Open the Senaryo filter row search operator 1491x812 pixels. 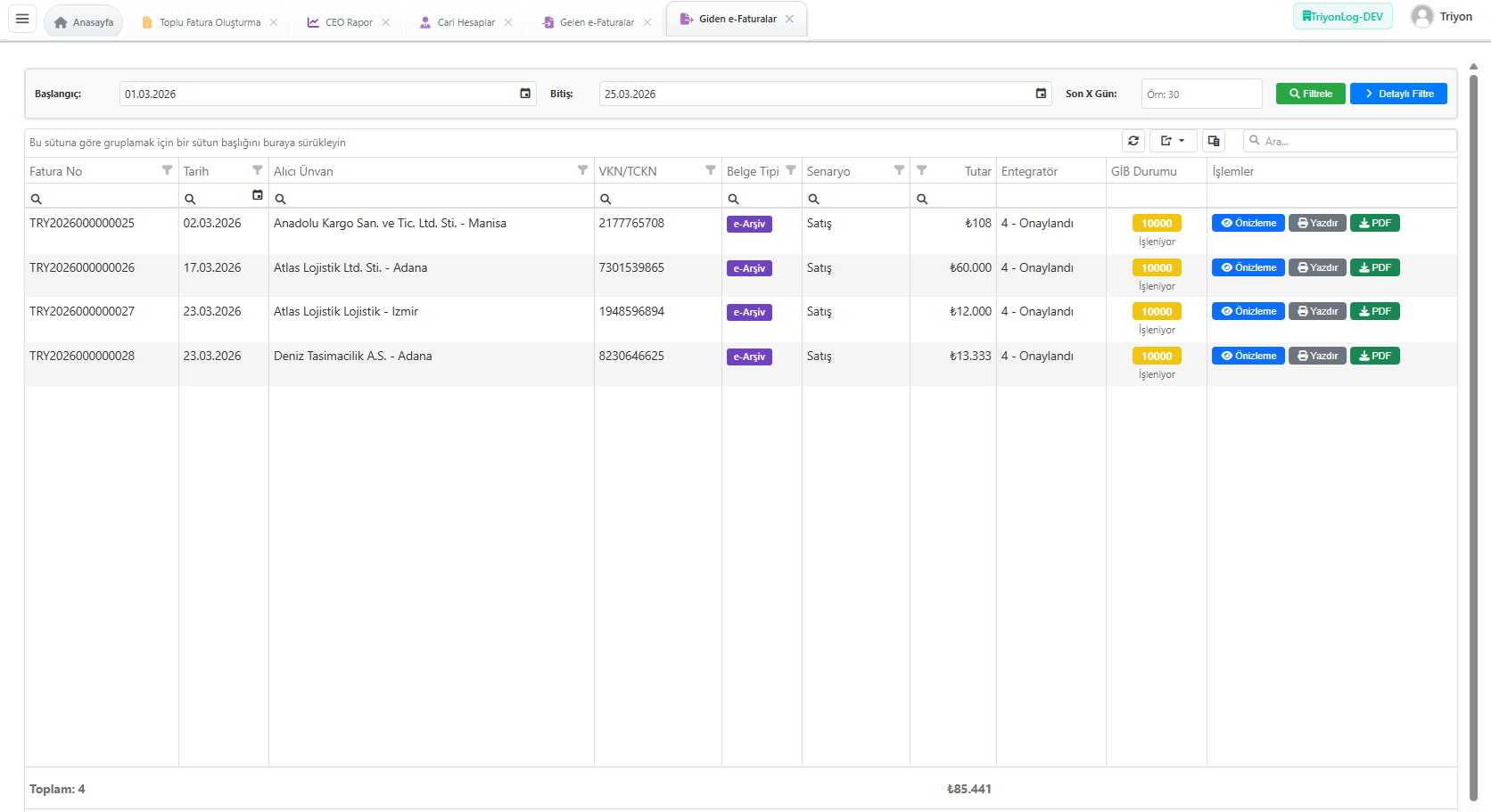tap(813, 199)
